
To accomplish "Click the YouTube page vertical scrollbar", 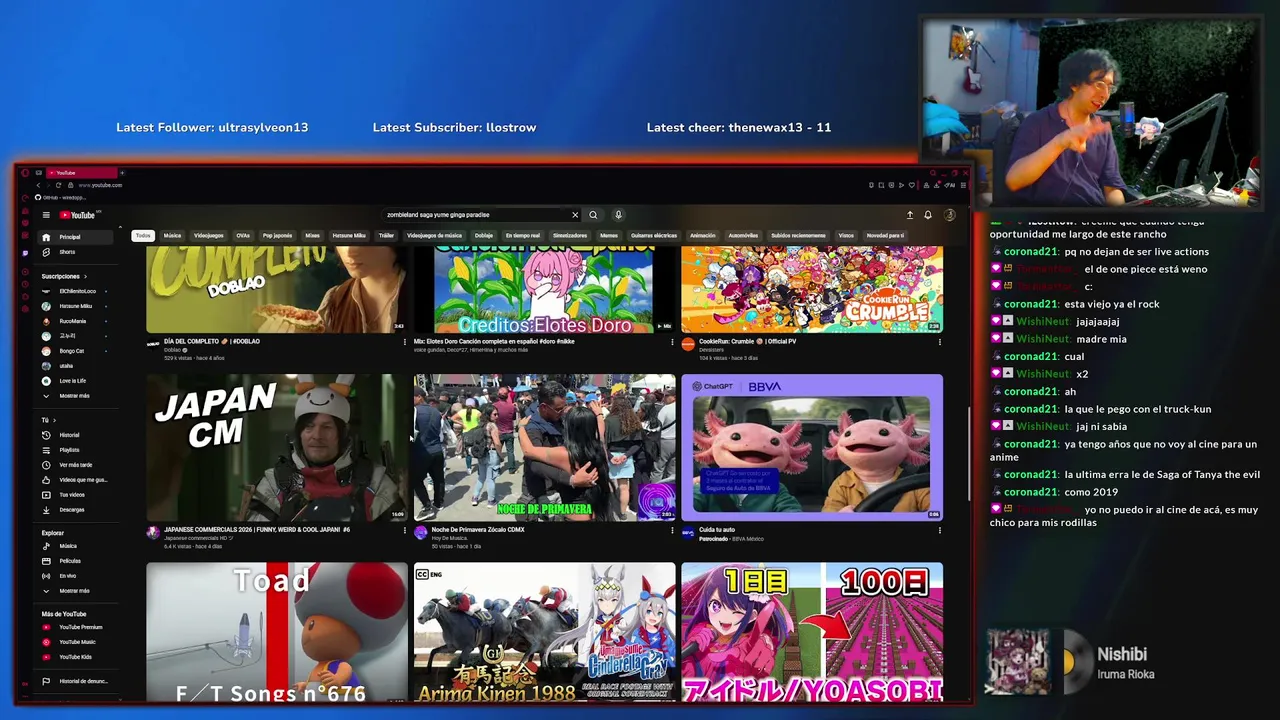I will (967, 455).
